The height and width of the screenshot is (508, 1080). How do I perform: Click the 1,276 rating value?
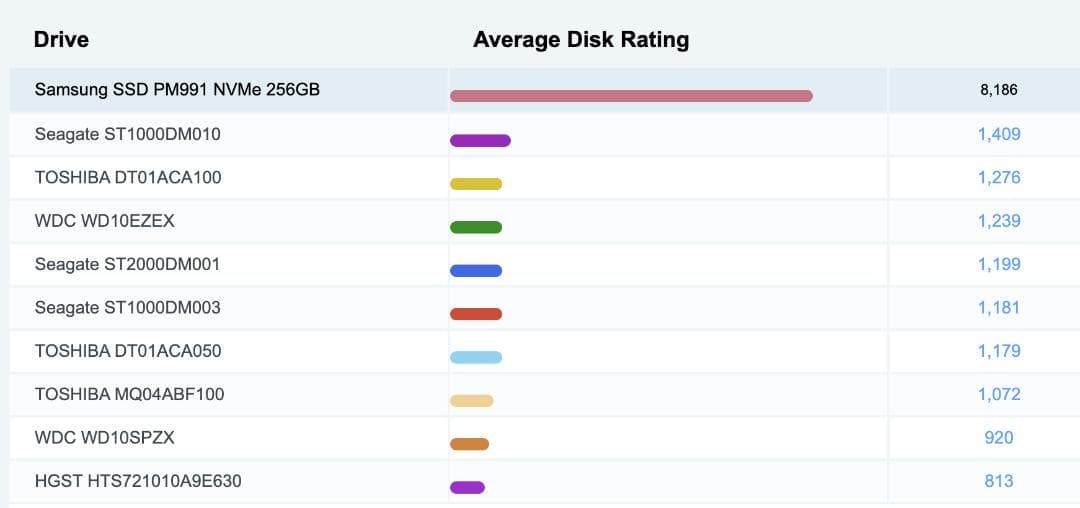click(999, 178)
